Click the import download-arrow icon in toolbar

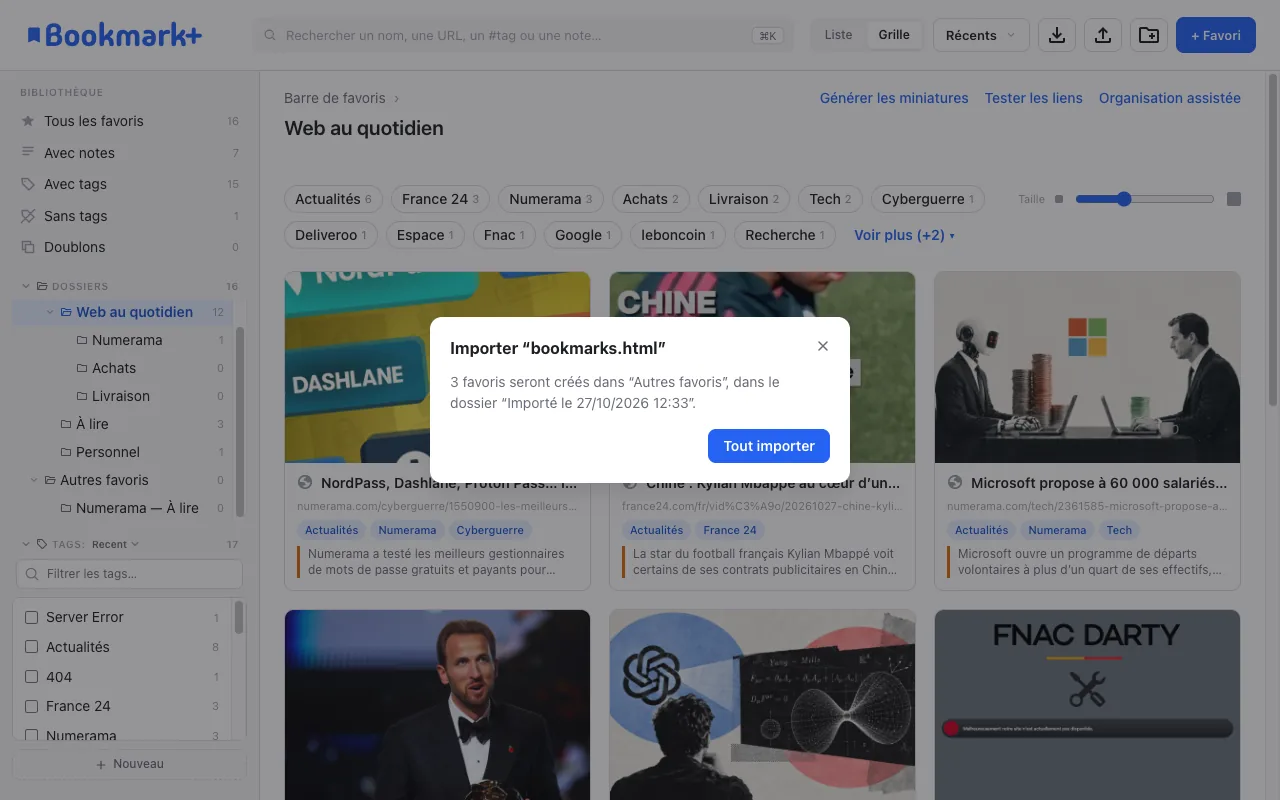[x=1056, y=35]
